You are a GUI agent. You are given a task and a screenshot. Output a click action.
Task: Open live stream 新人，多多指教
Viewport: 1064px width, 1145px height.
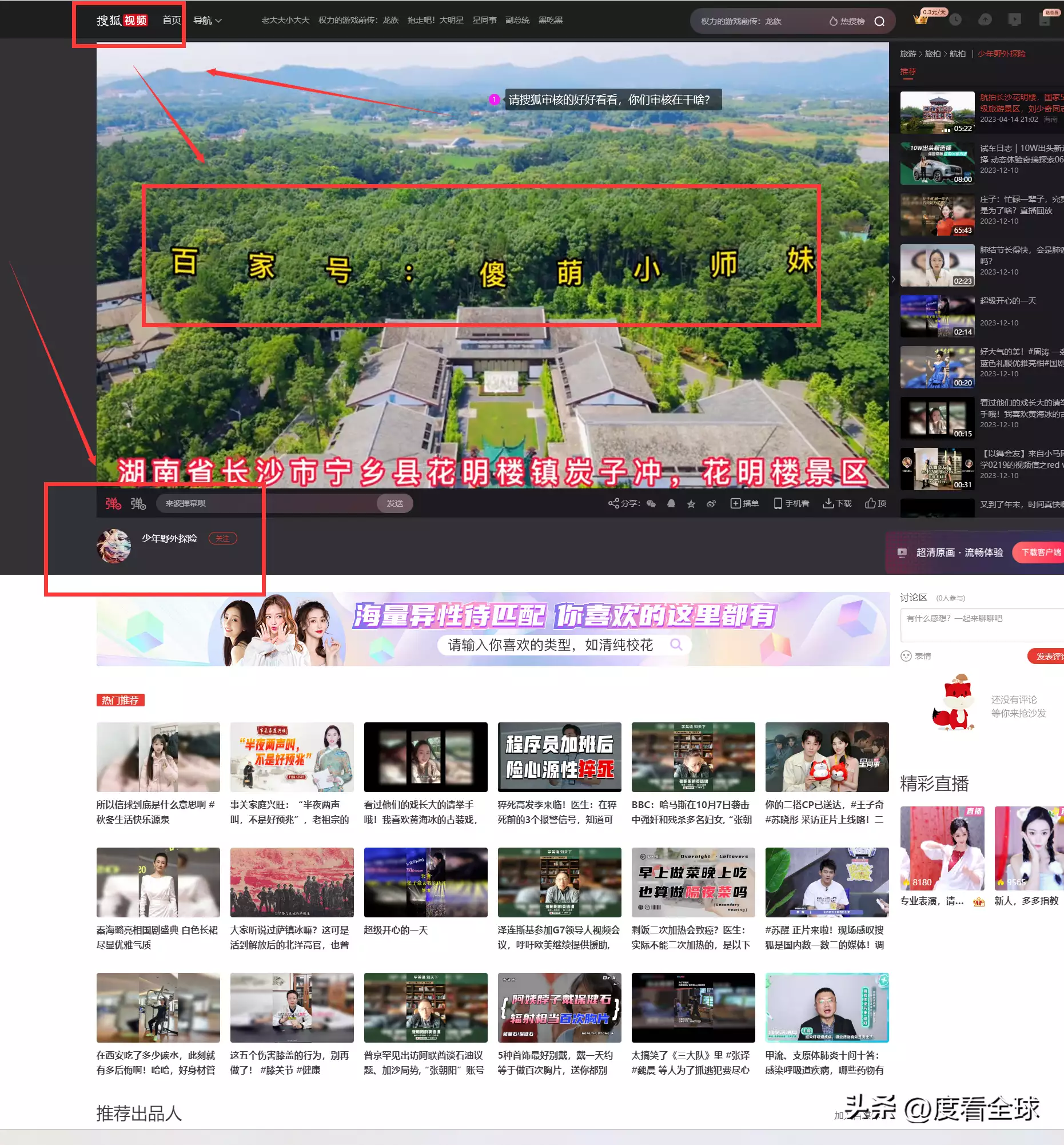[x=1029, y=848]
